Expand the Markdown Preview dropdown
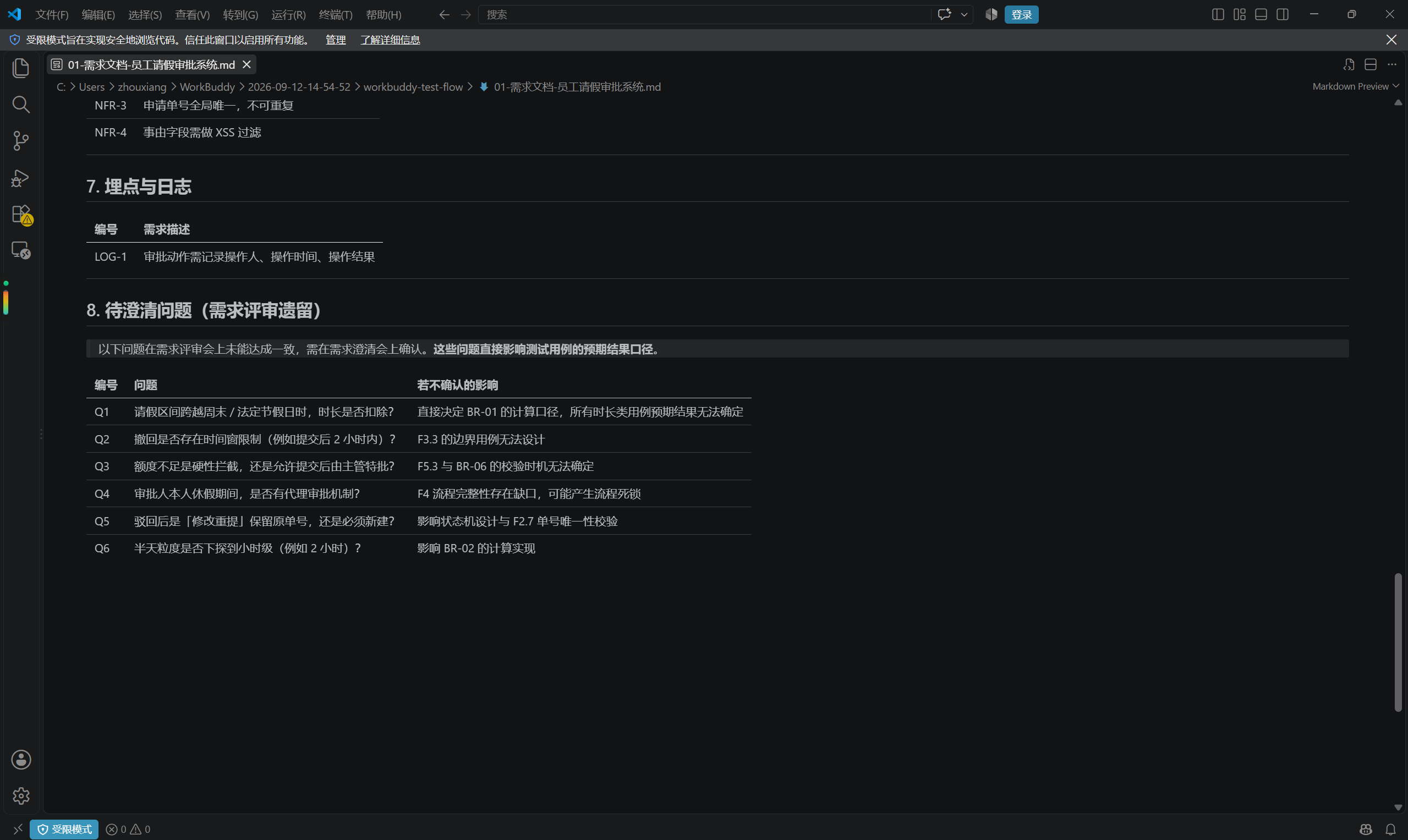The image size is (1408, 840). [1355, 86]
